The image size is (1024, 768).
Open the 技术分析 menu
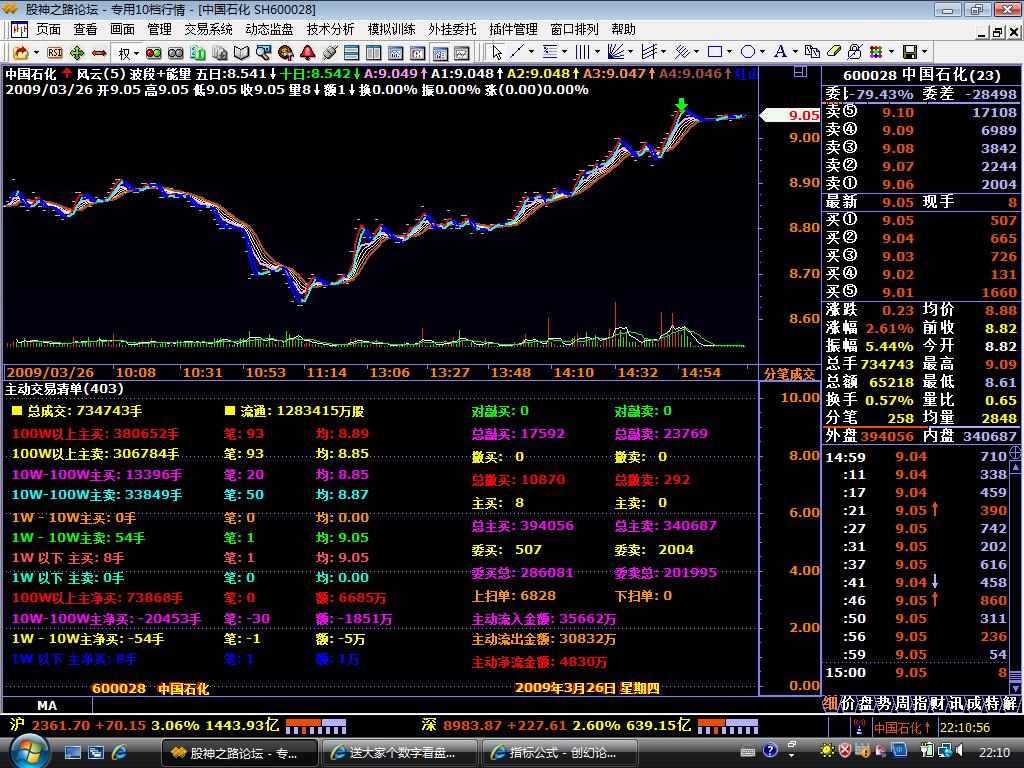[330, 29]
